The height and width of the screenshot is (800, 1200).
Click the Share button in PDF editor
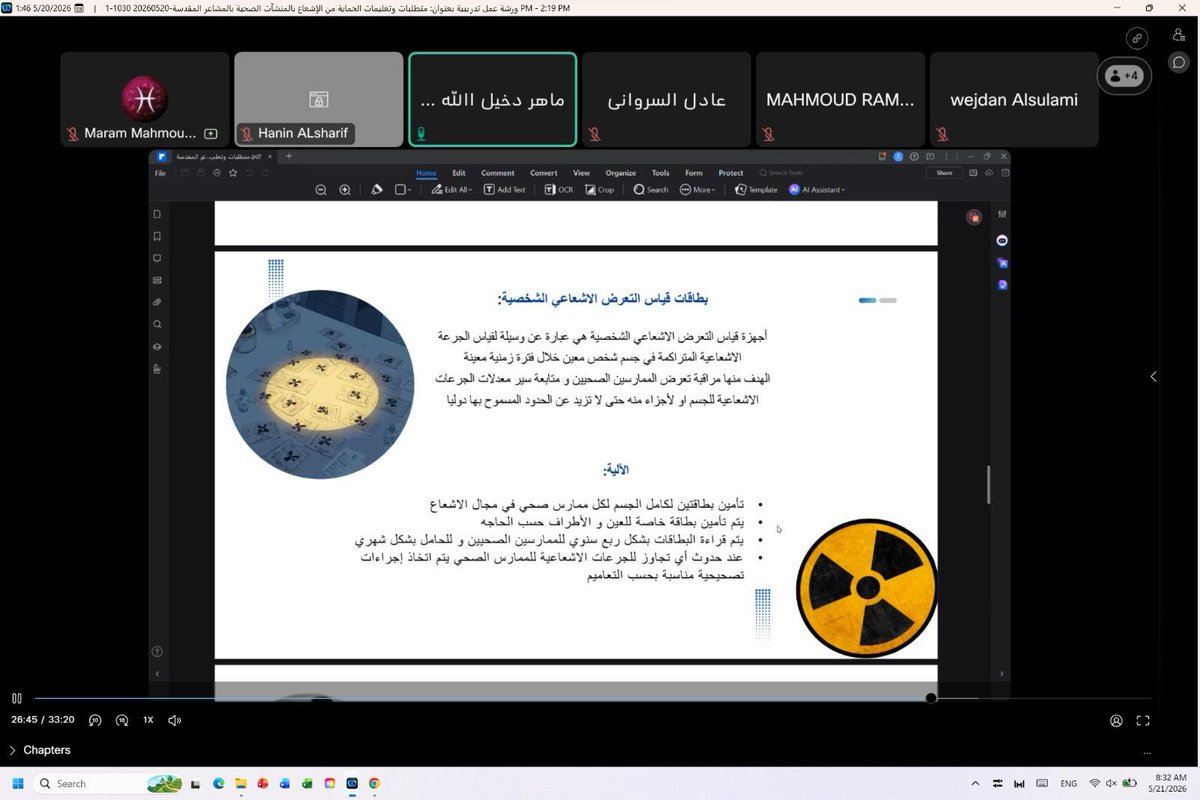pos(944,173)
